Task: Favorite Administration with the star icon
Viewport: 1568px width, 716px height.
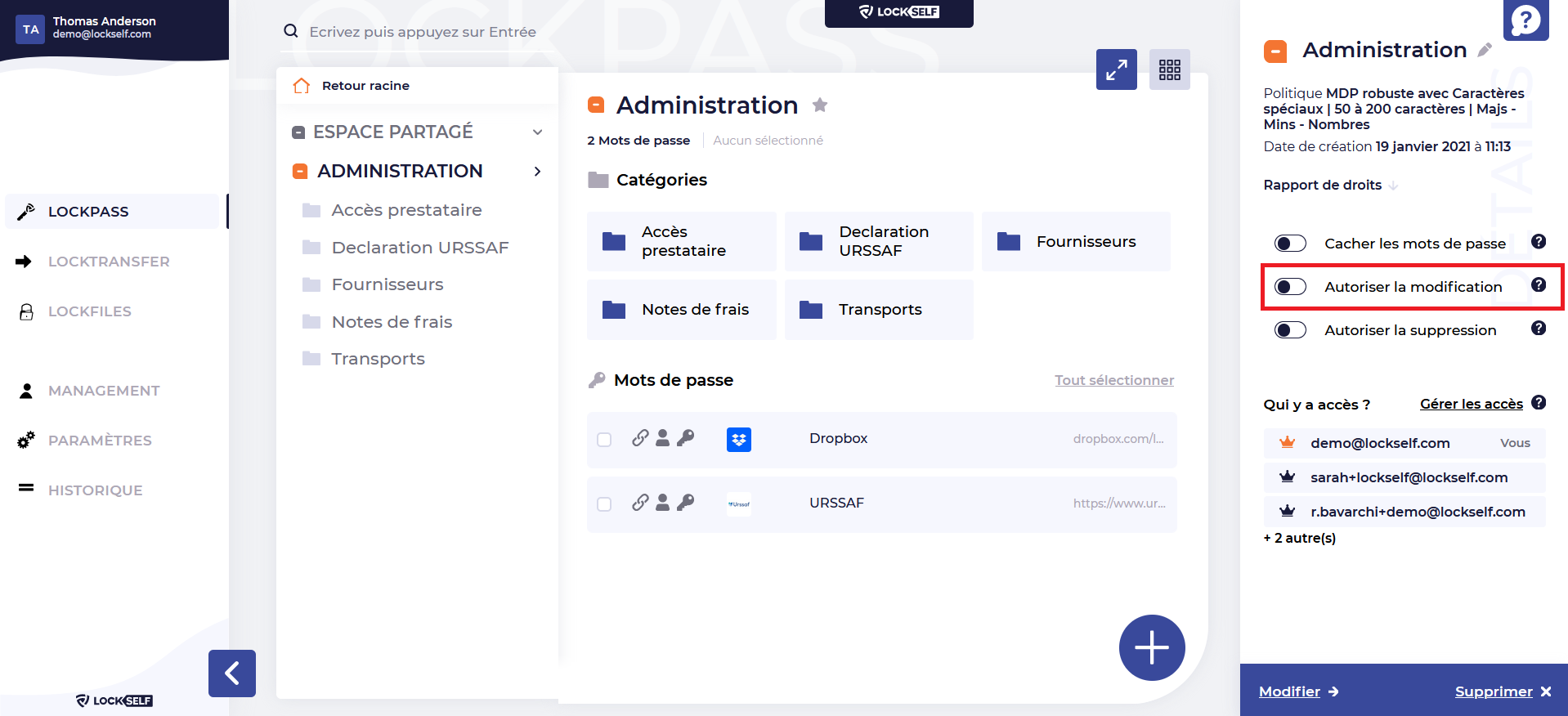Action: pyautogui.click(x=820, y=105)
